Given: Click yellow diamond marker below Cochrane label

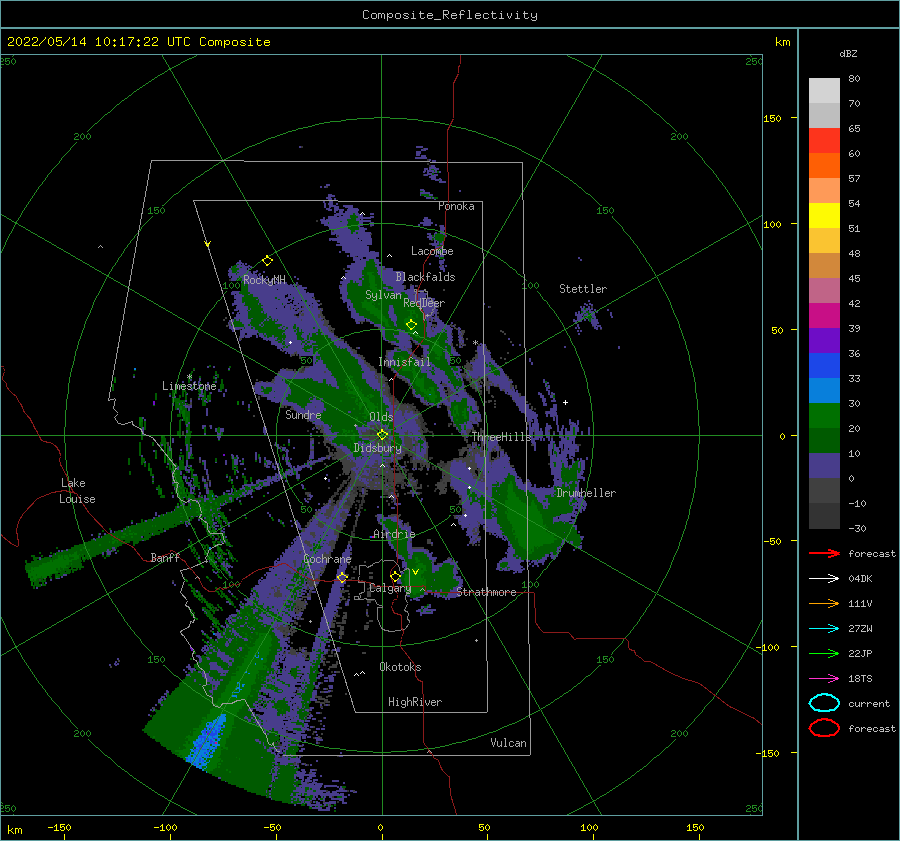Looking at the screenshot, I should click(x=342, y=577).
